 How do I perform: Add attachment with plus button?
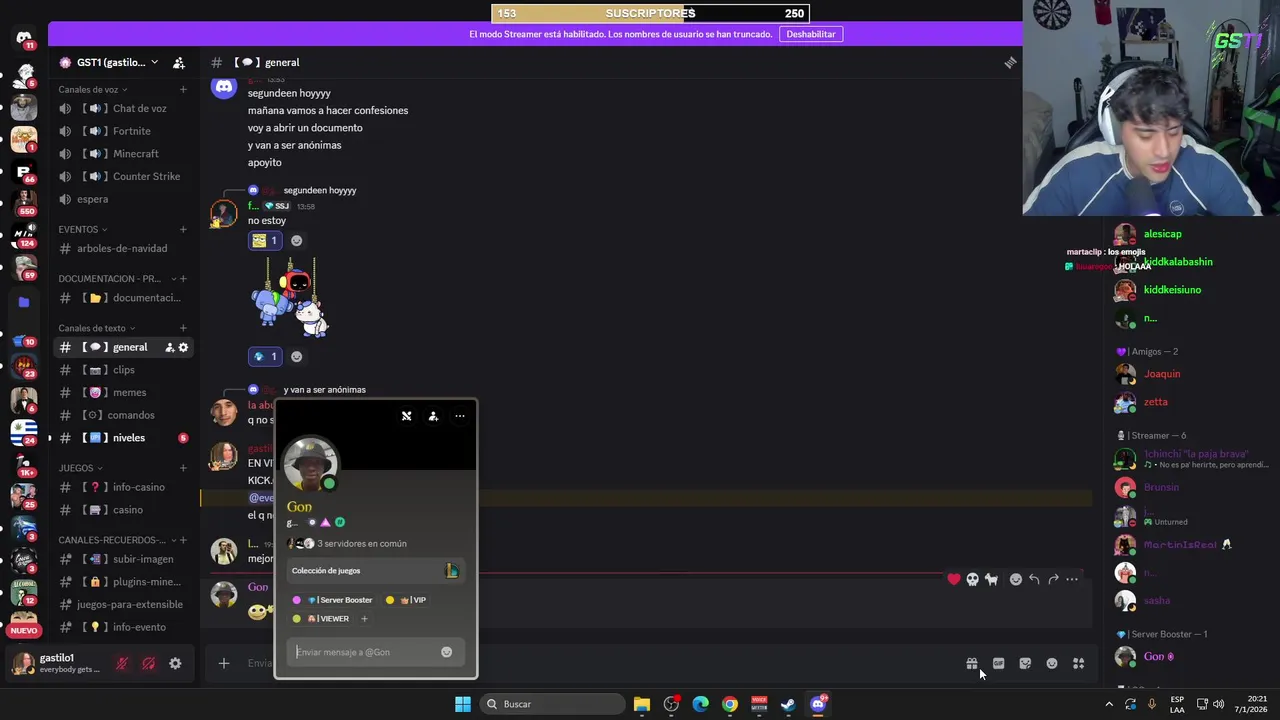(224, 663)
